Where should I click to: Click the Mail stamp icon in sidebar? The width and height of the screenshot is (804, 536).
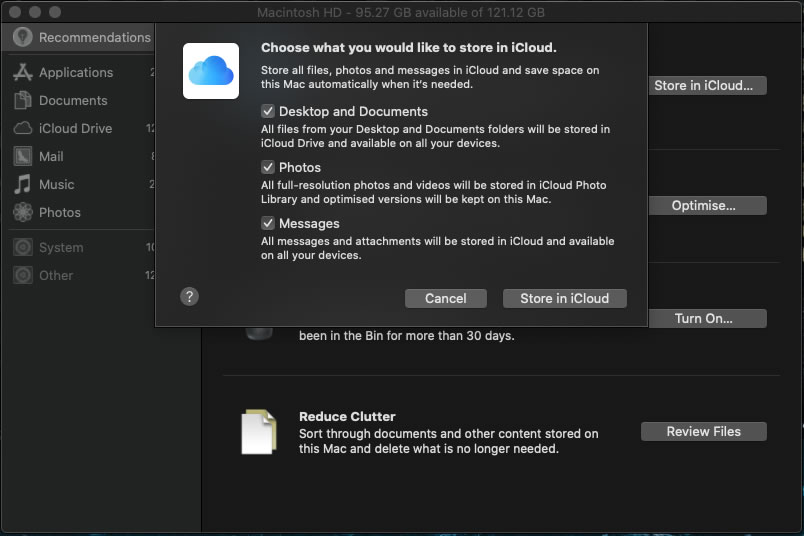coord(23,156)
